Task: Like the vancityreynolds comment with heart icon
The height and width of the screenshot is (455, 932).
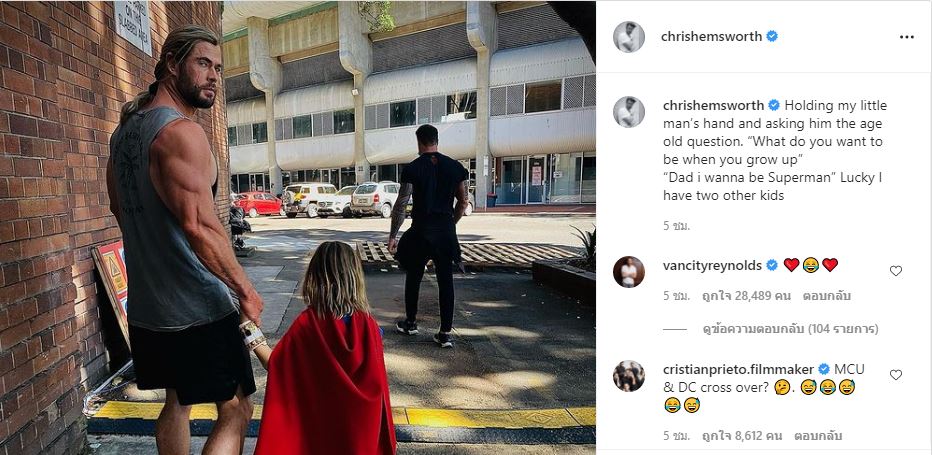Action: coord(896,271)
